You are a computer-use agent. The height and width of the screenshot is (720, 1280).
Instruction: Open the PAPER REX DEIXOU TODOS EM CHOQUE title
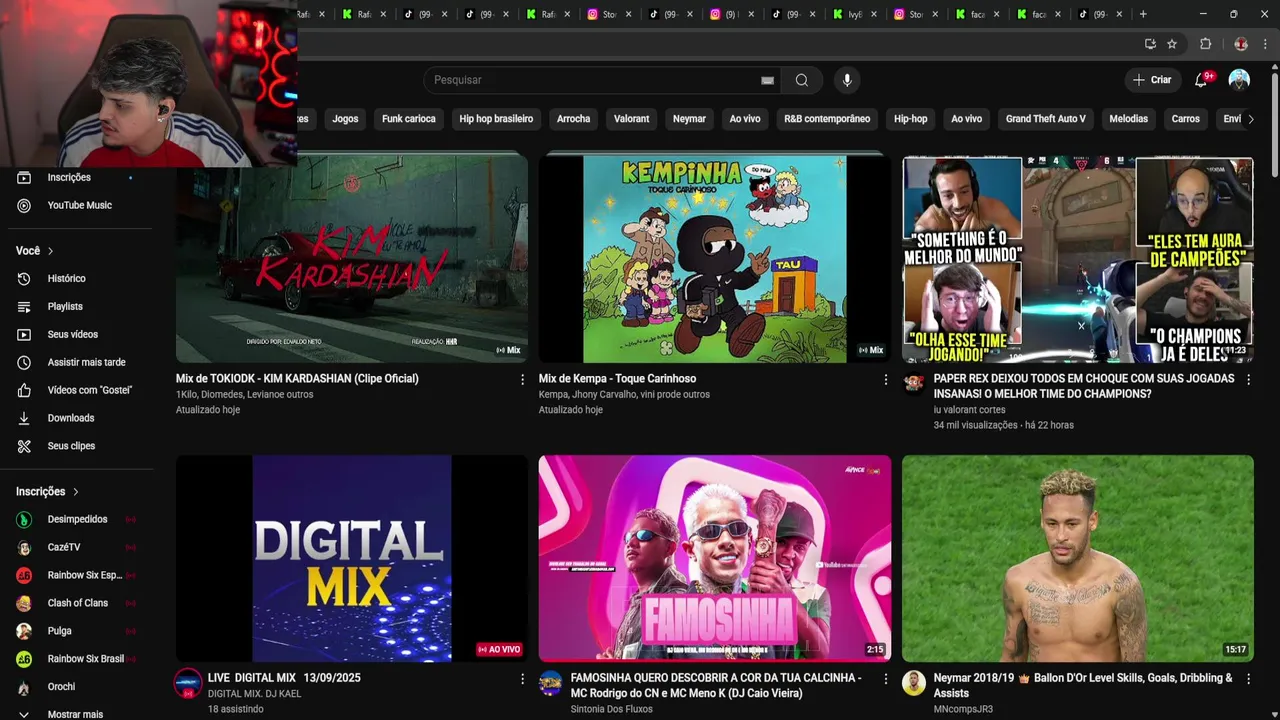tap(1084, 386)
